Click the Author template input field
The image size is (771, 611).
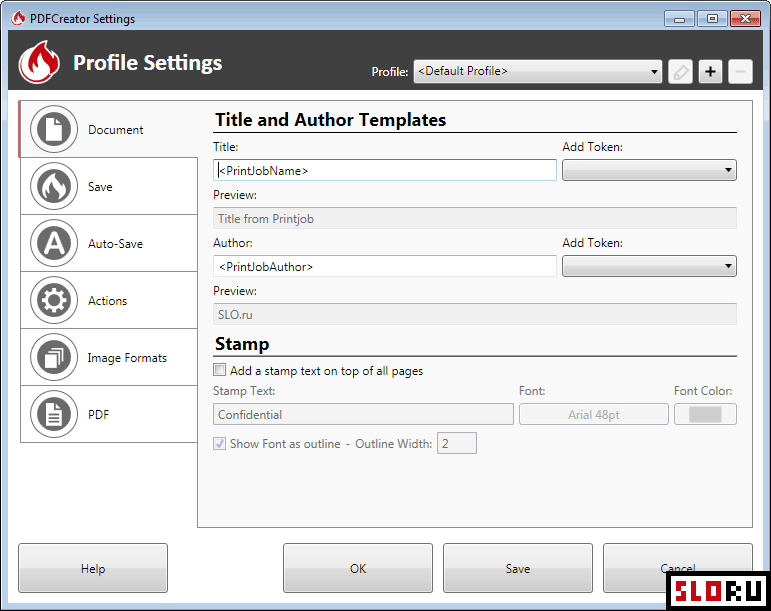click(385, 266)
